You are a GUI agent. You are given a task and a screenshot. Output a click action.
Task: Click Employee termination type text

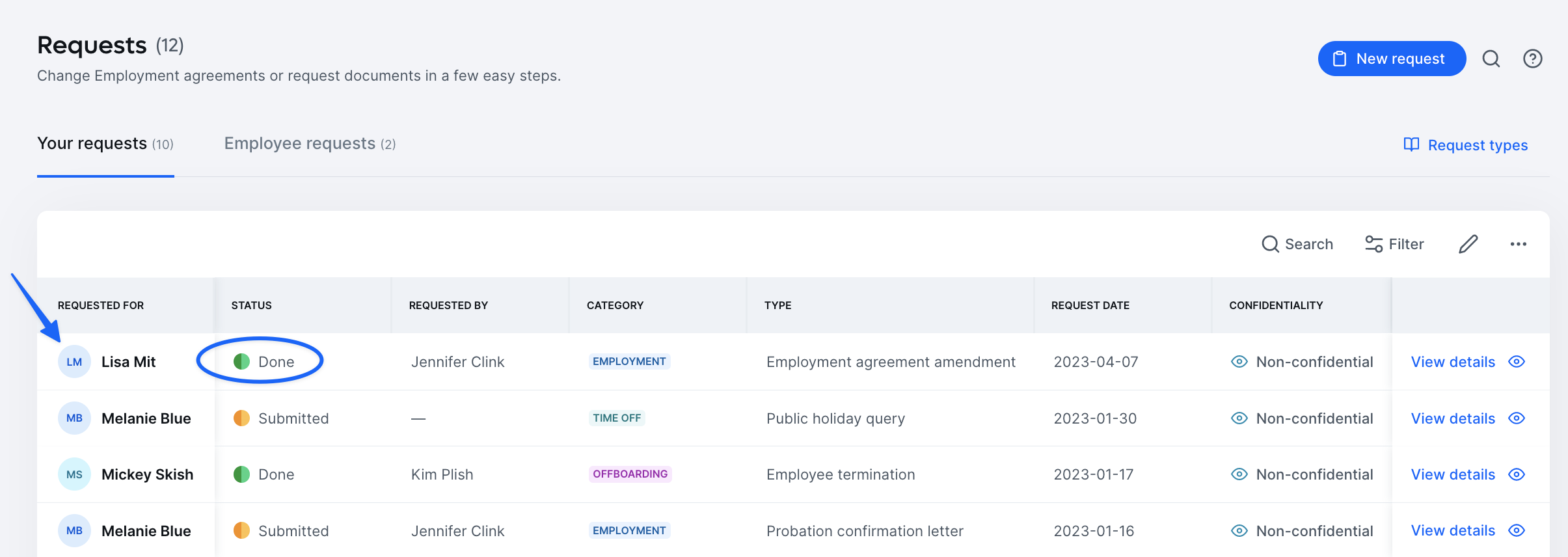click(x=841, y=474)
